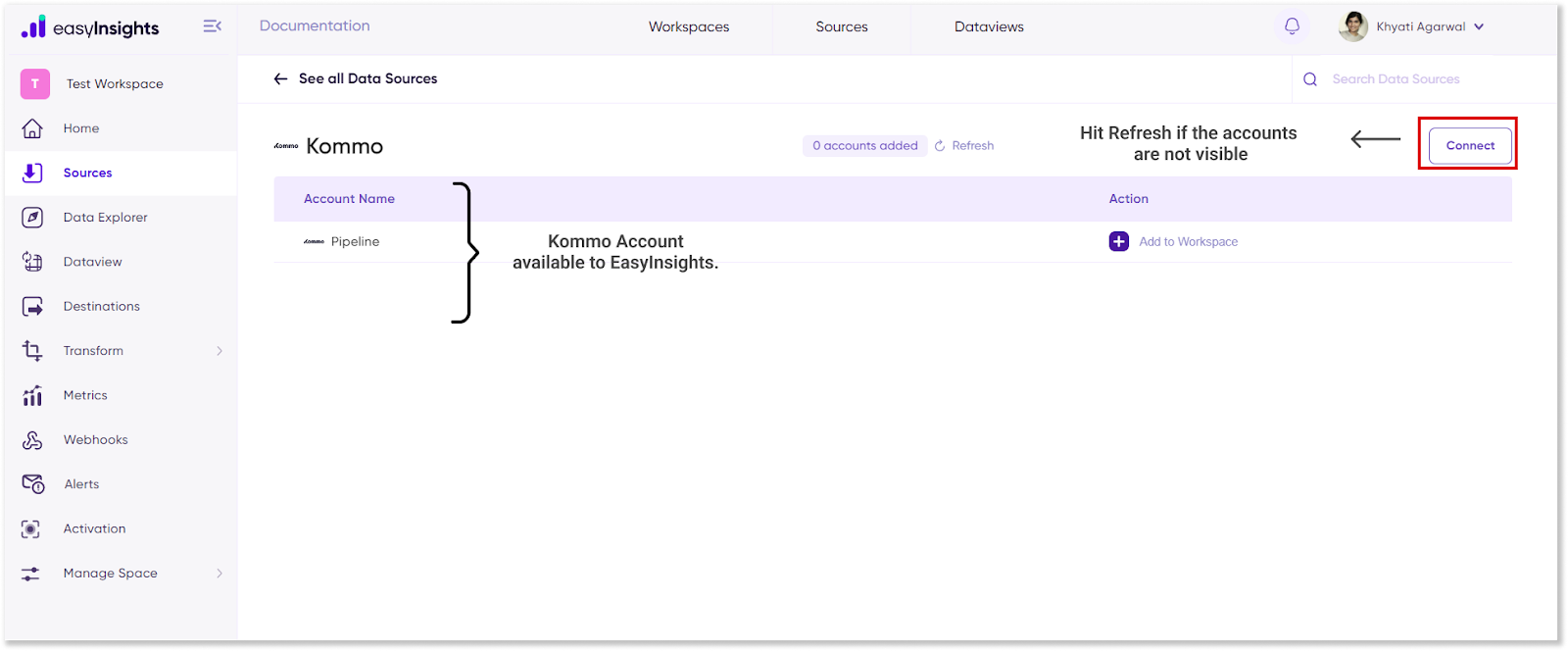Click Khyati Agarwal's profile picture
The width and height of the screenshot is (1568, 651).
(1353, 26)
